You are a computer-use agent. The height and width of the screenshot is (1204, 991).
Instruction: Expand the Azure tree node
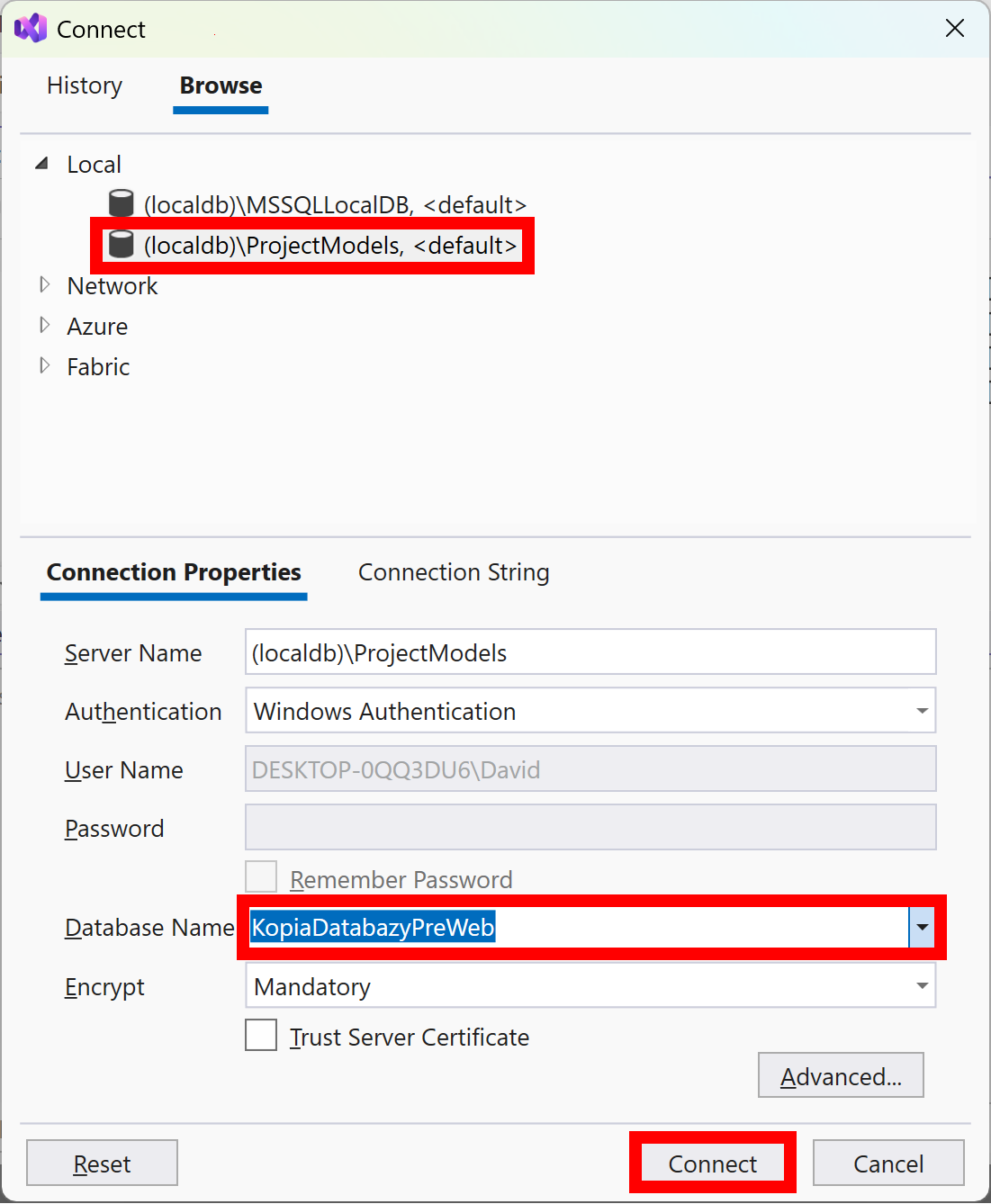(x=44, y=326)
